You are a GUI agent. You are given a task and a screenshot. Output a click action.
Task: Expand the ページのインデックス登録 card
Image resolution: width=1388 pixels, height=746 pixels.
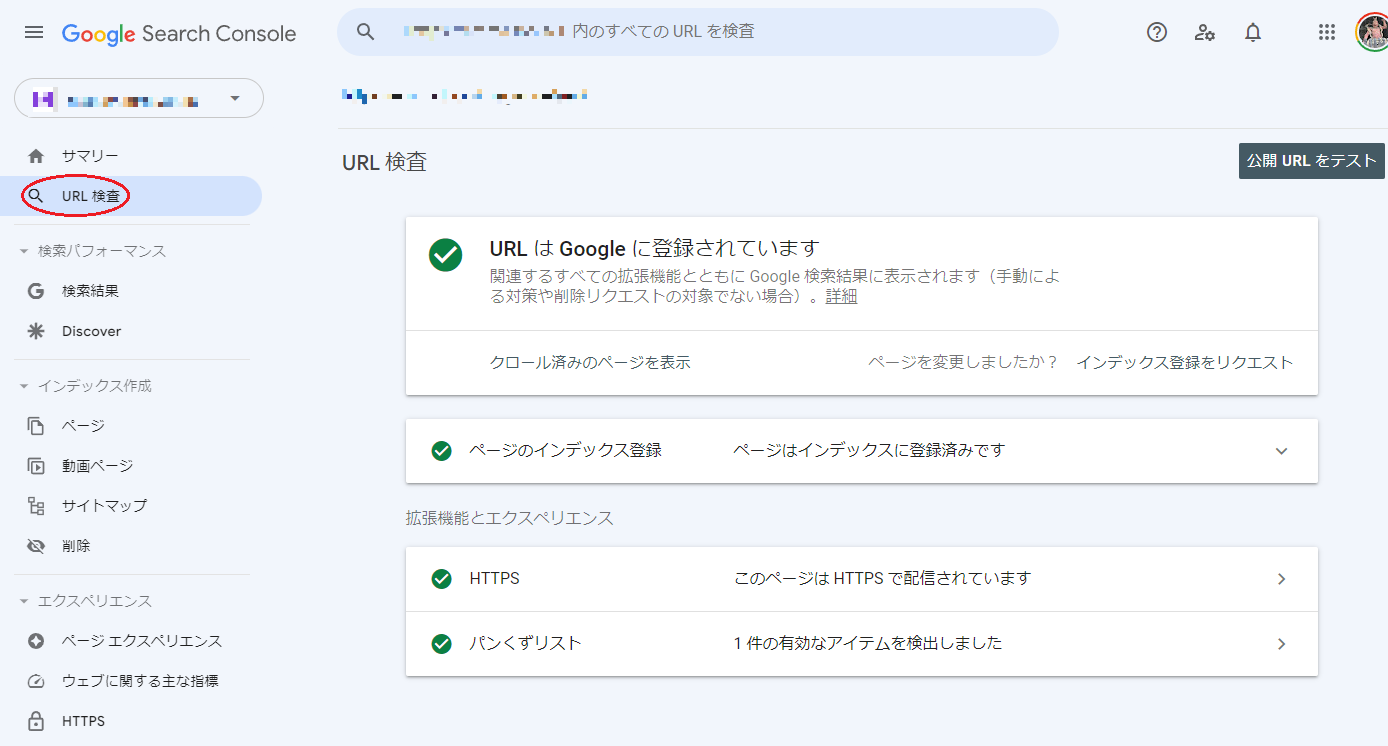click(x=1281, y=451)
